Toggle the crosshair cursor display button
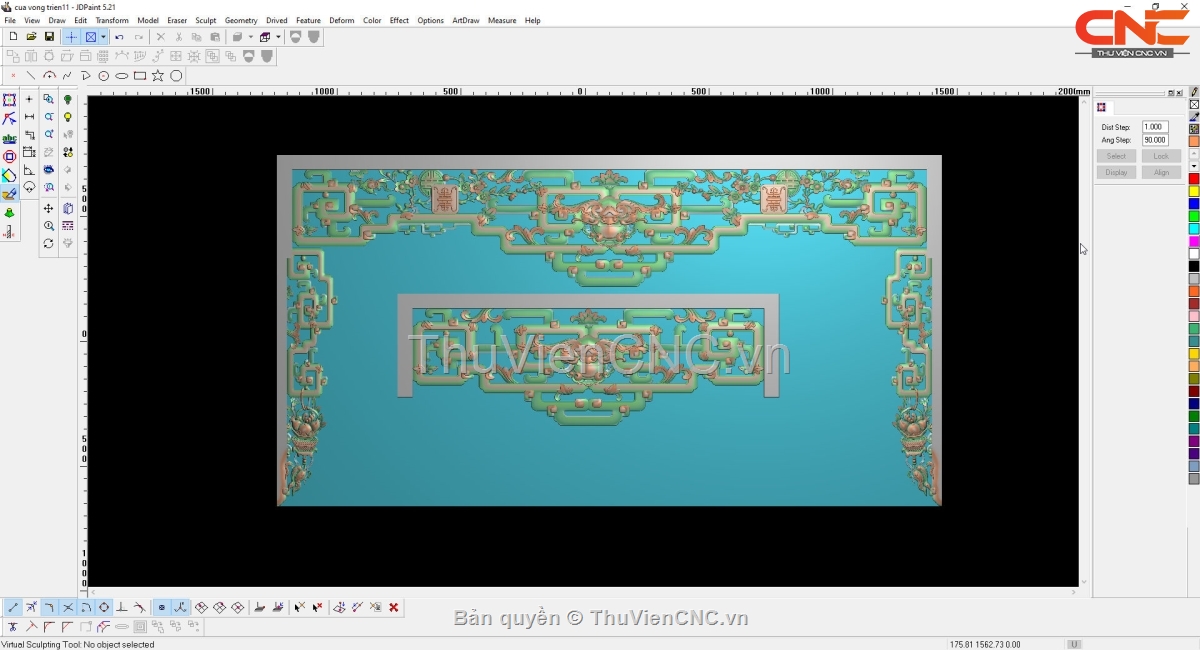1200x650 pixels. tap(71, 37)
